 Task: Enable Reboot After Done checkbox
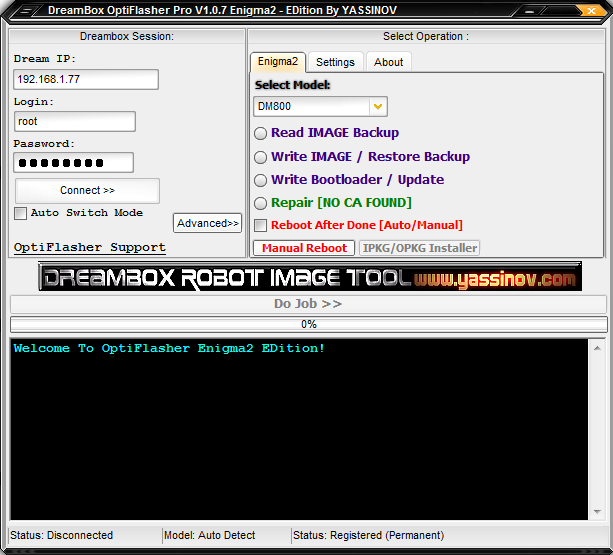(x=260, y=226)
